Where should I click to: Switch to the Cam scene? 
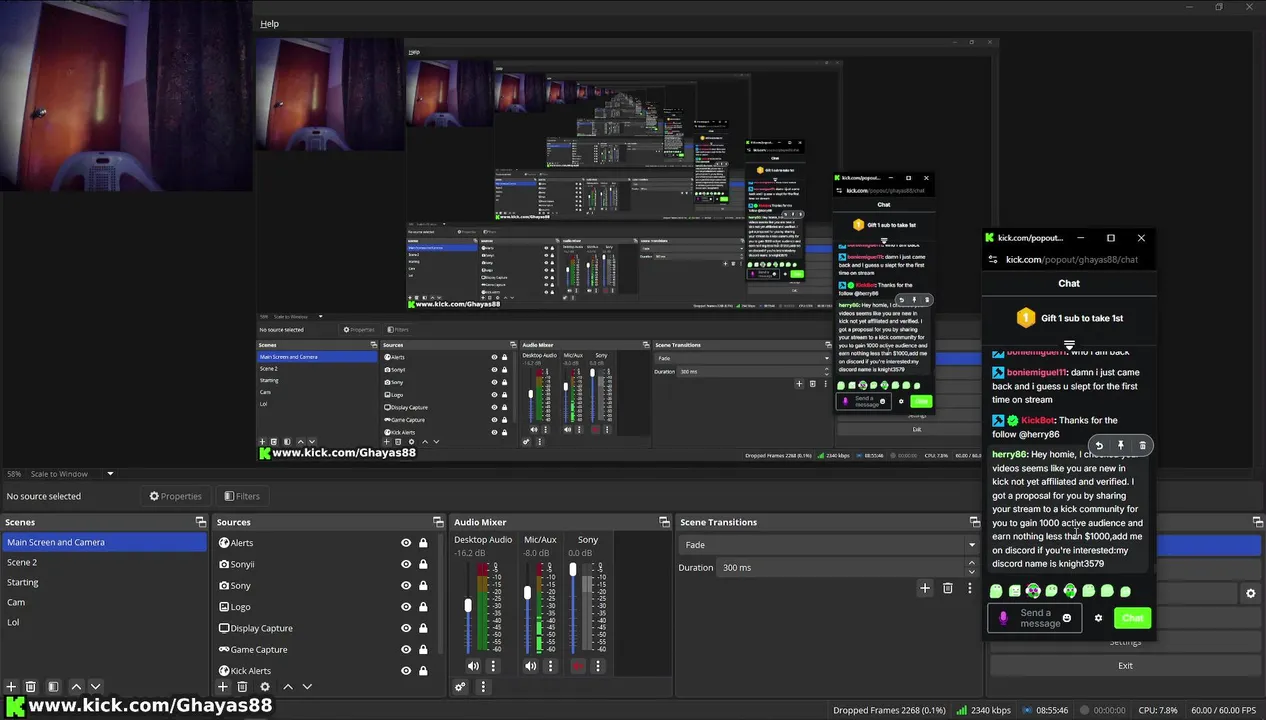tap(105, 602)
